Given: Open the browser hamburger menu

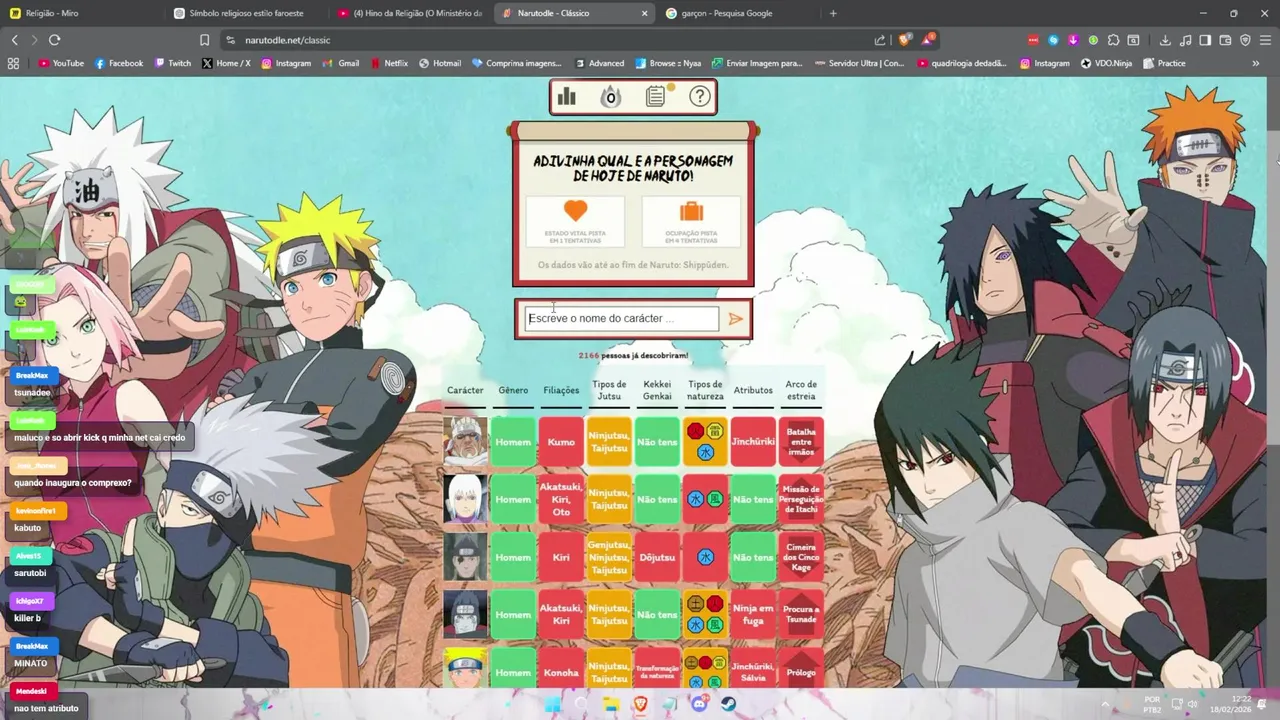Looking at the screenshot, I should tap(1265, 40).
